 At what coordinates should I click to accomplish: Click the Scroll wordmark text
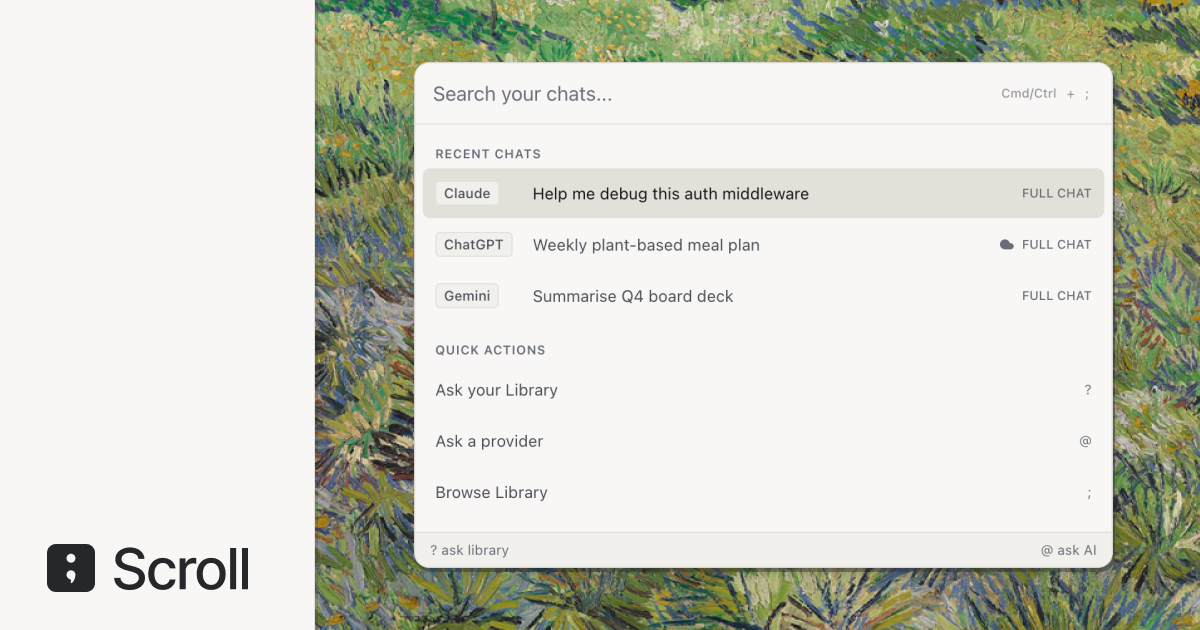pos(181,568)
